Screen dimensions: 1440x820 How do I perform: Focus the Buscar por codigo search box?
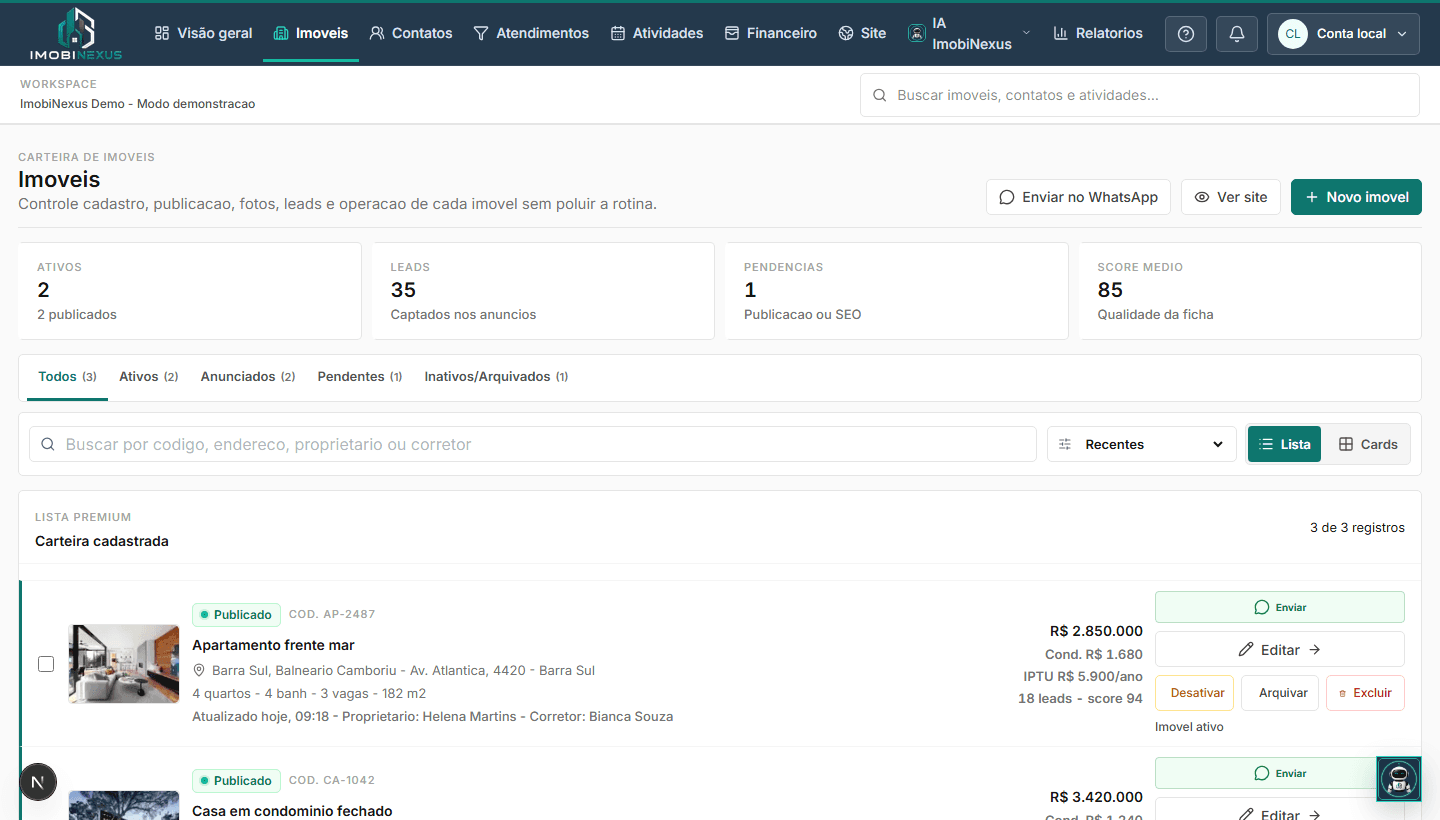(533, 445)
